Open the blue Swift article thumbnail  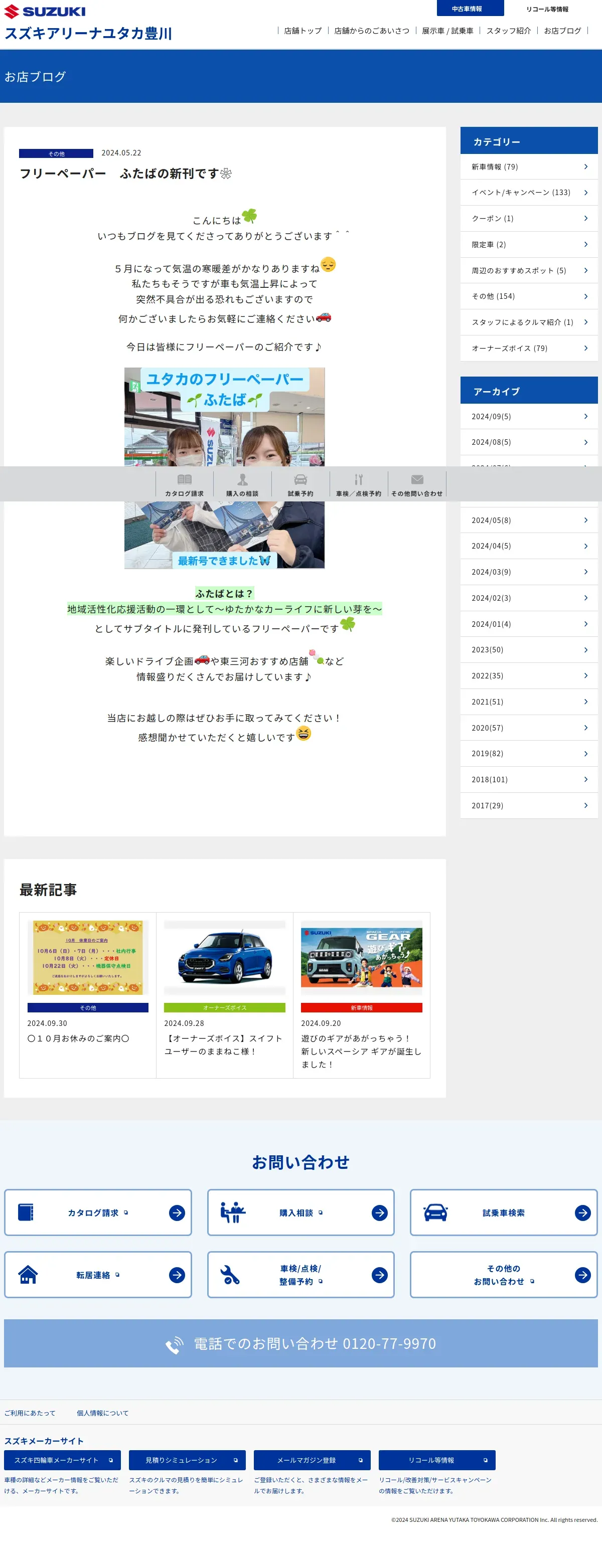pos(225,957)
